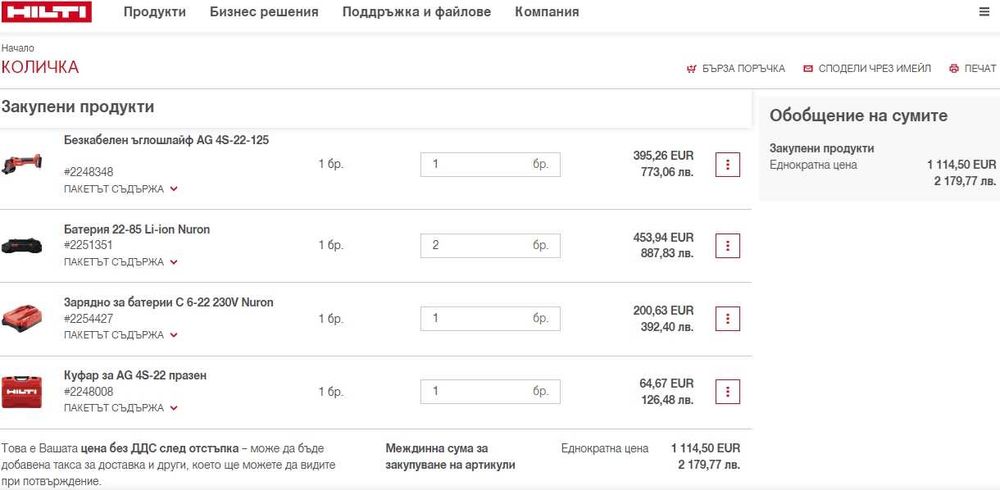Open options menu for Куфар AG 4S-22

(x=728, y=392)
